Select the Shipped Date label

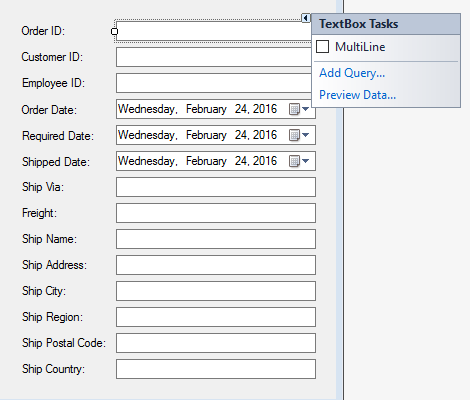pos(56,162)
